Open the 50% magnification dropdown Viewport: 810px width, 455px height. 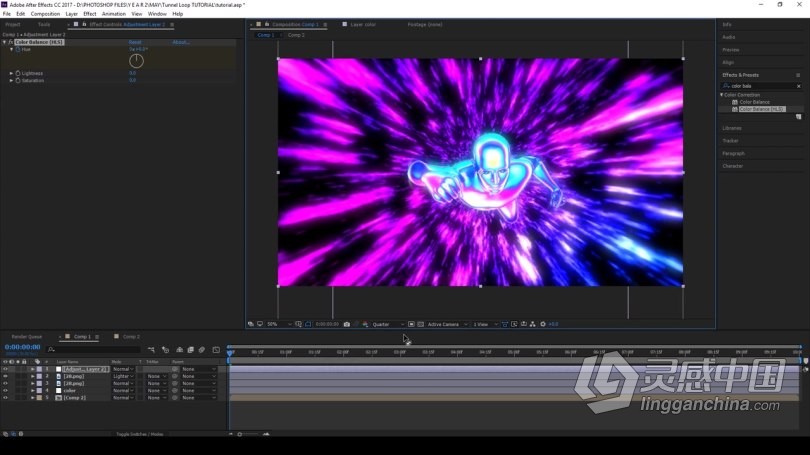[x=279, y=324]
